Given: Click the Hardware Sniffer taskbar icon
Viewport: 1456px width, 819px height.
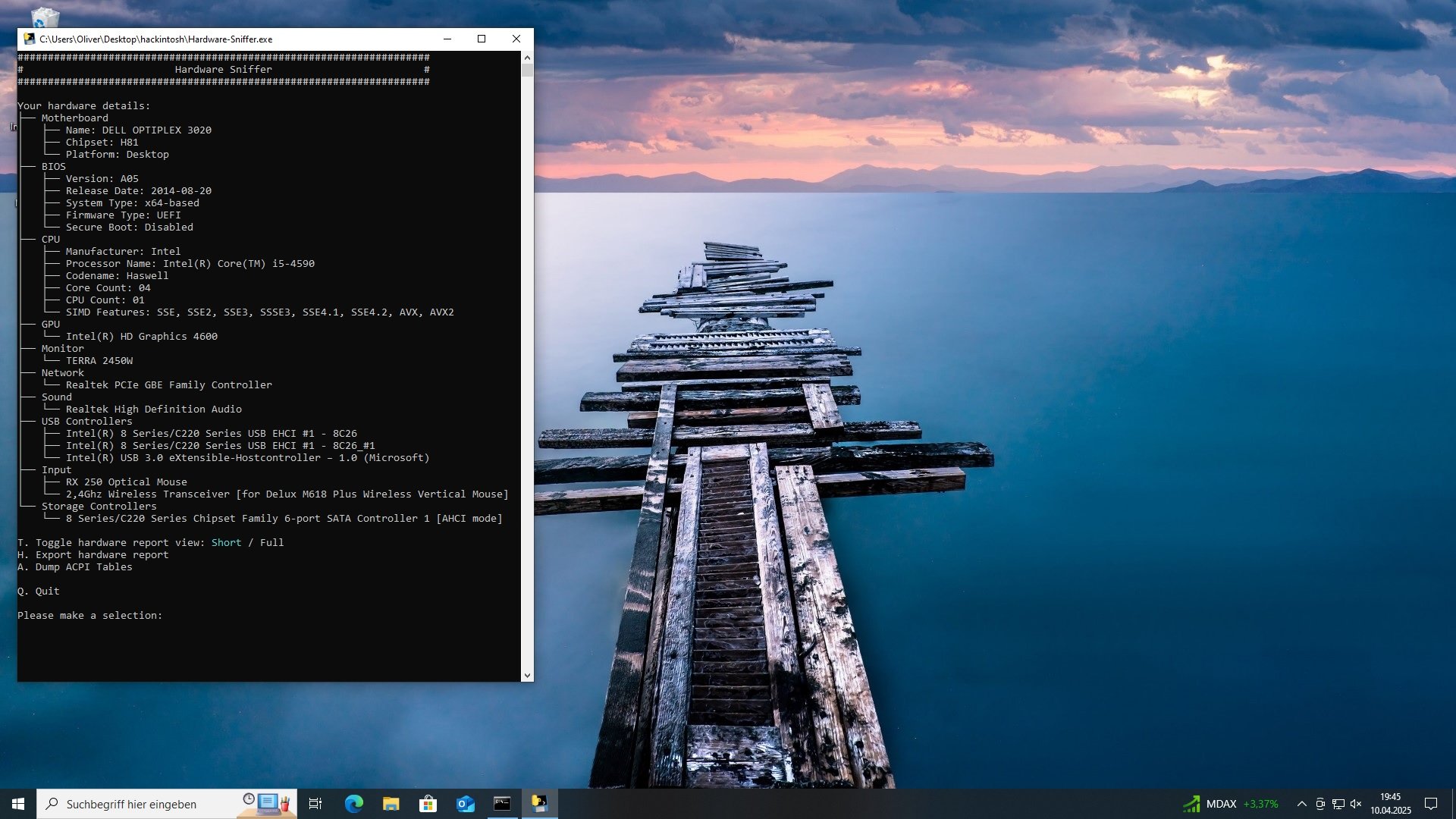Looking at the screenshot, I should pos(539,804).
